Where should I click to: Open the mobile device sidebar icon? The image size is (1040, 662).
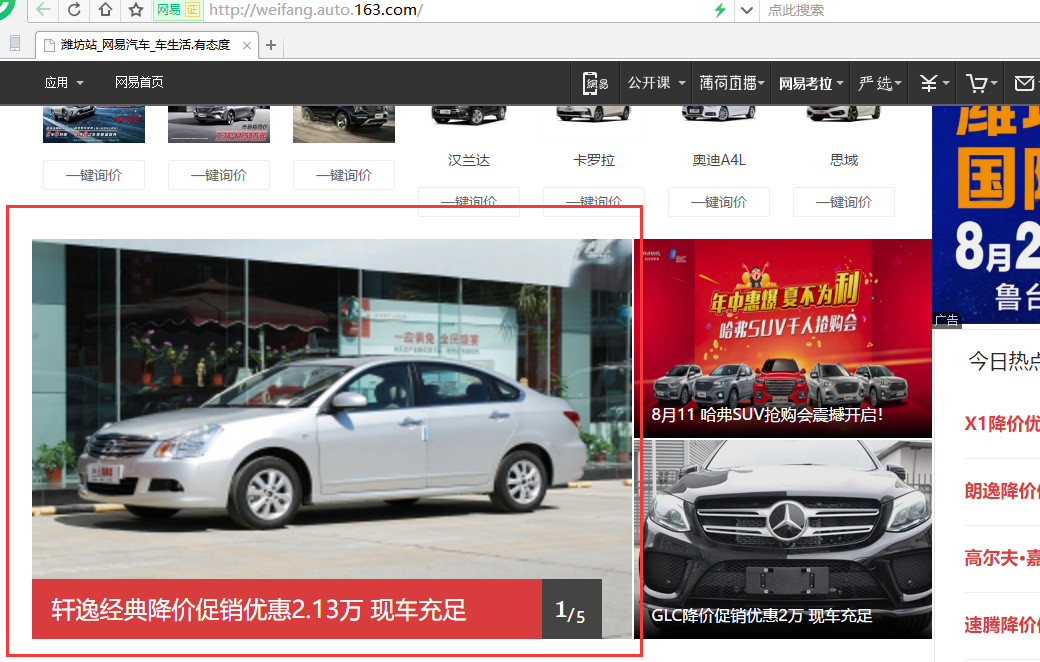(15, 44)
